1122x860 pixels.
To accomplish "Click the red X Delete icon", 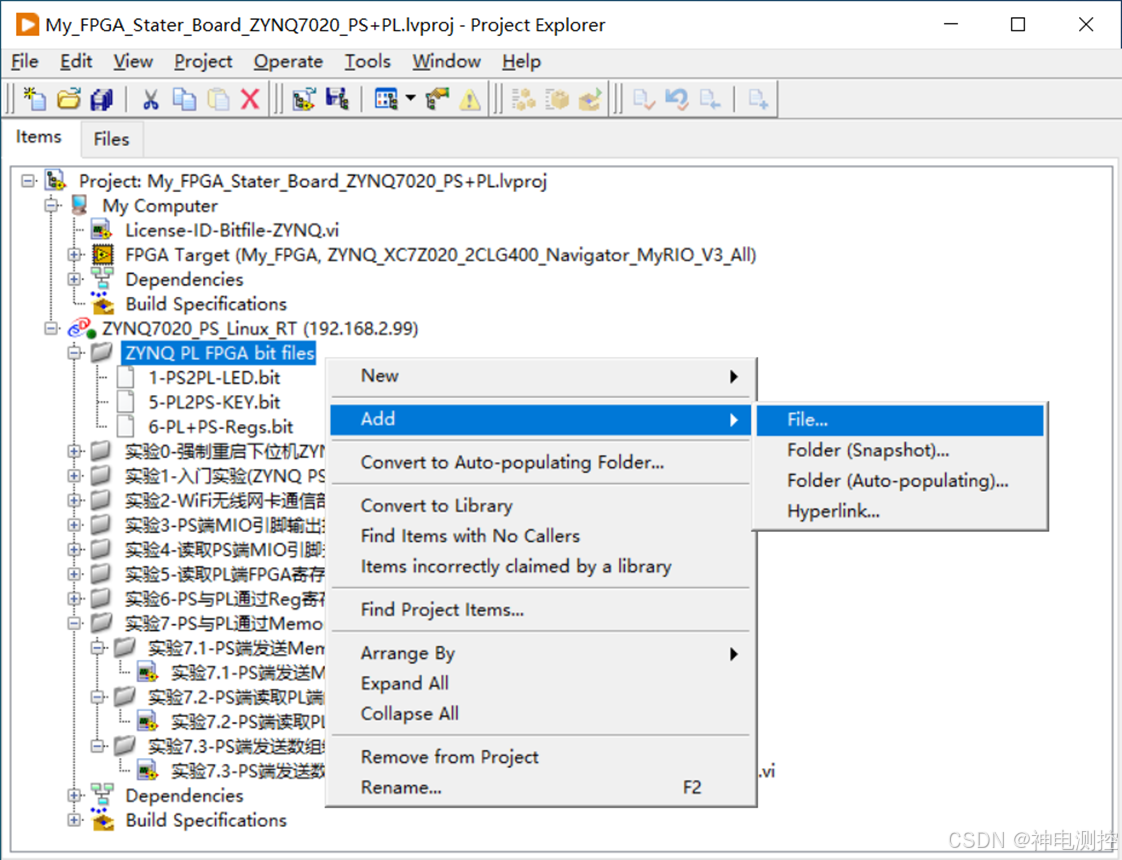I will click(x=250, y=99).
